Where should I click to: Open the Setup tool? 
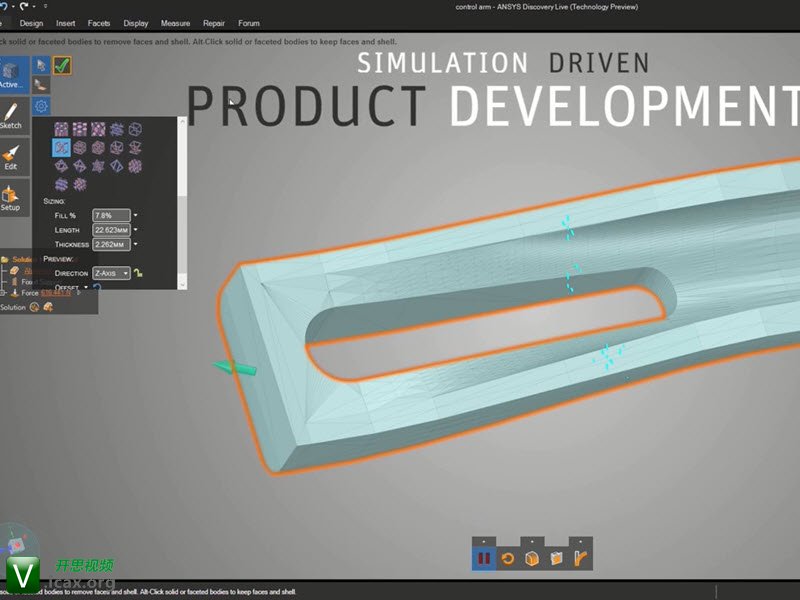point(10,198)
